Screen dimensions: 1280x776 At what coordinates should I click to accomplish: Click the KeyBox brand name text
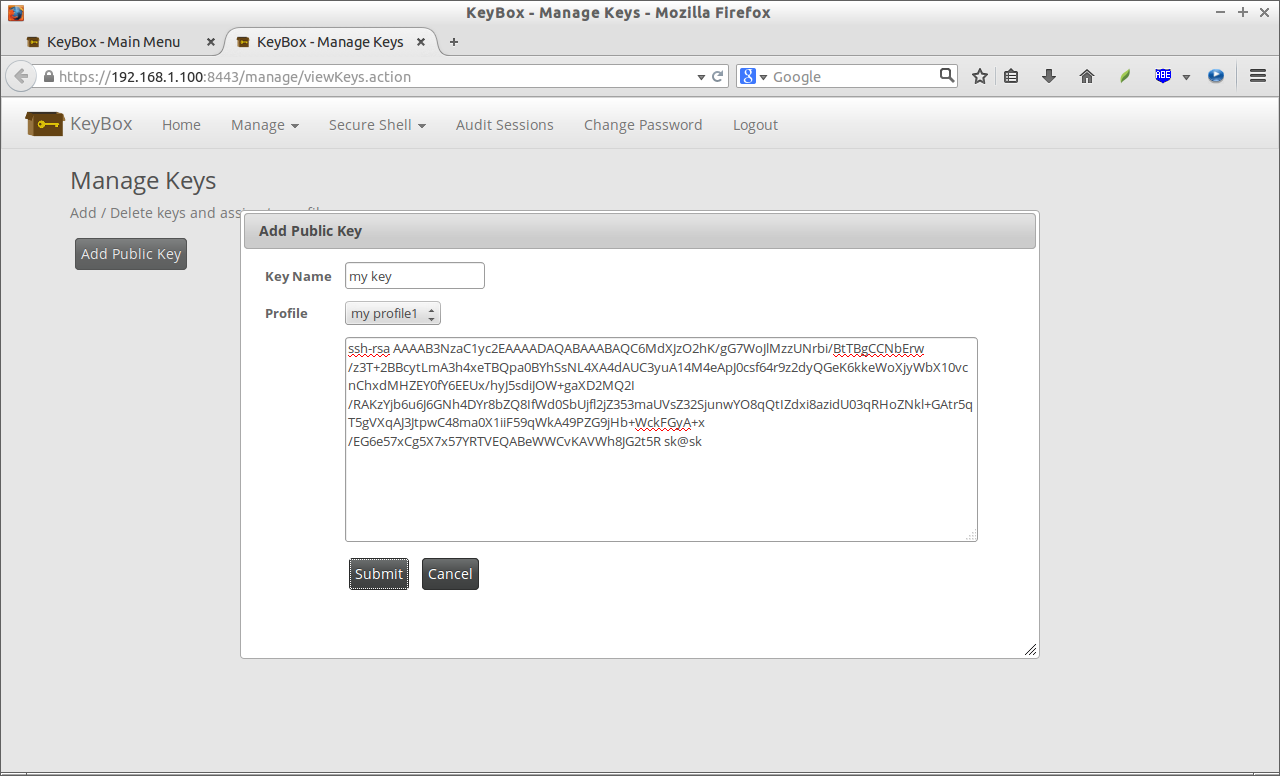[x=101, y=124]
